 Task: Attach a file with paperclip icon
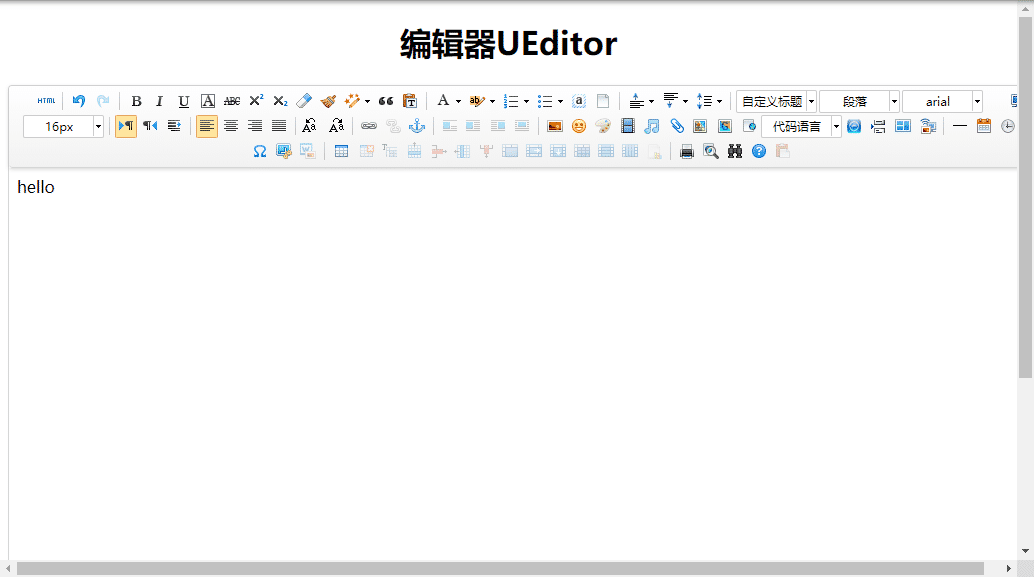(677, 126)
